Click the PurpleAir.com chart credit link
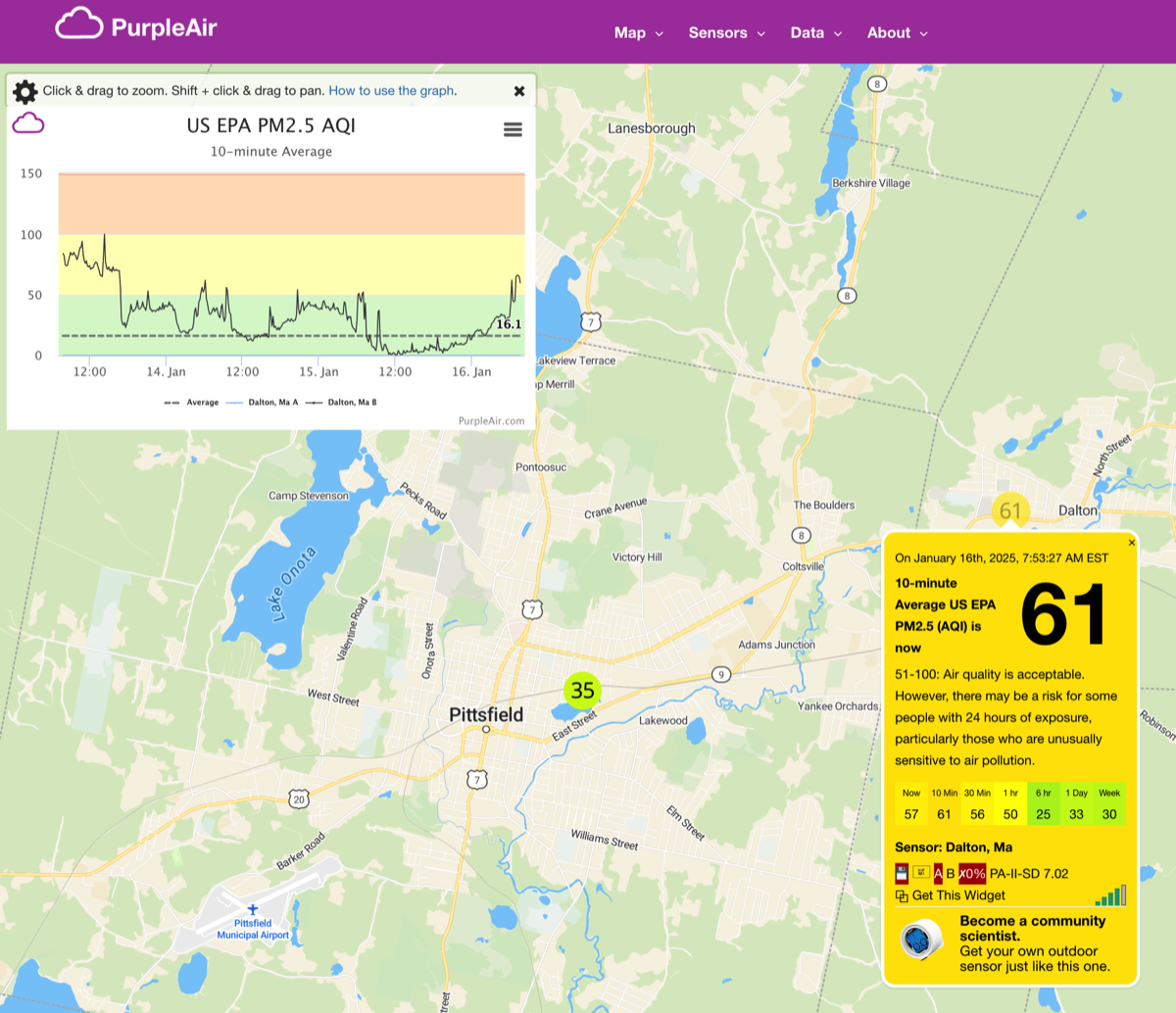 pos(491,421)
